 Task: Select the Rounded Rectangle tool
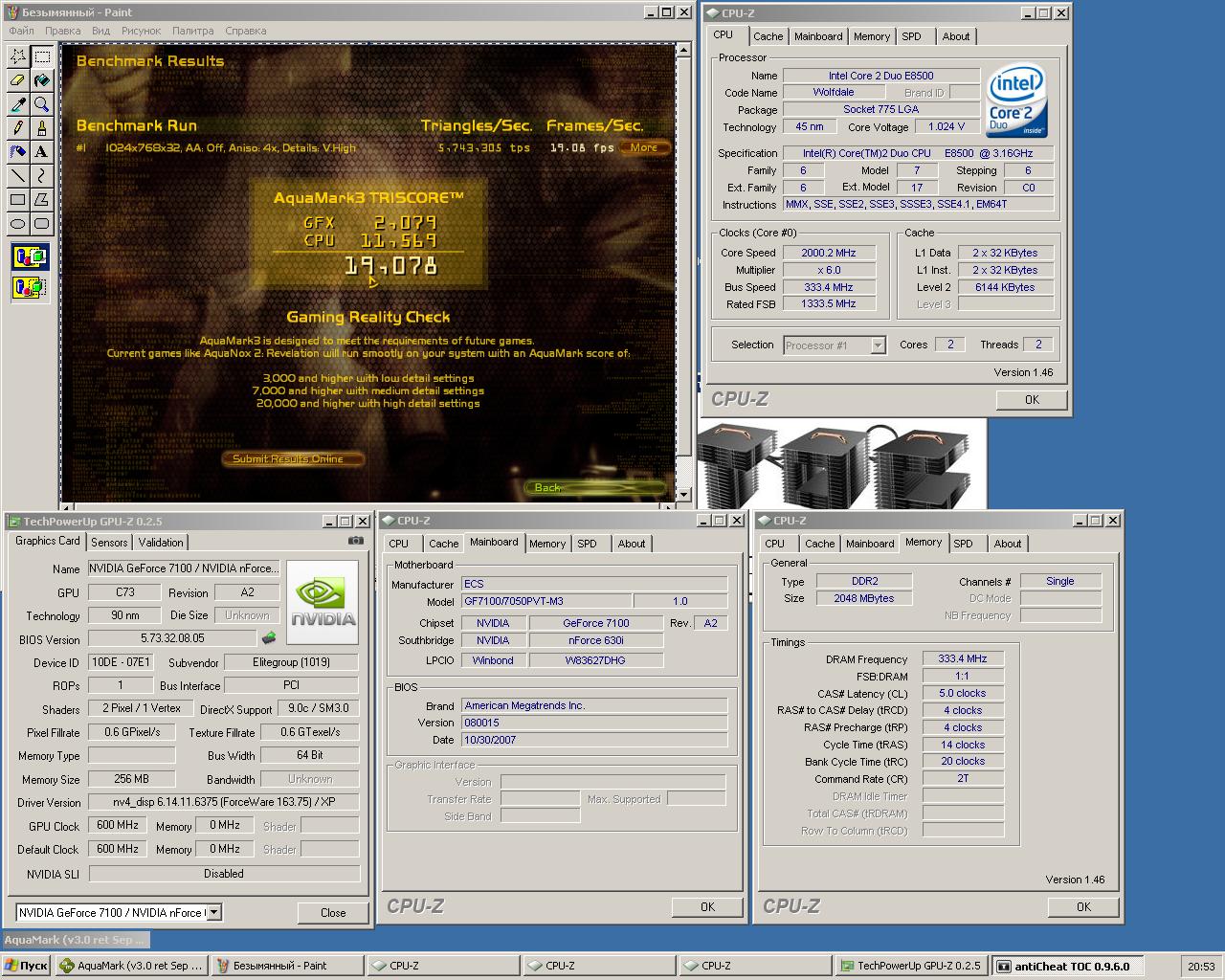point(41,224)
